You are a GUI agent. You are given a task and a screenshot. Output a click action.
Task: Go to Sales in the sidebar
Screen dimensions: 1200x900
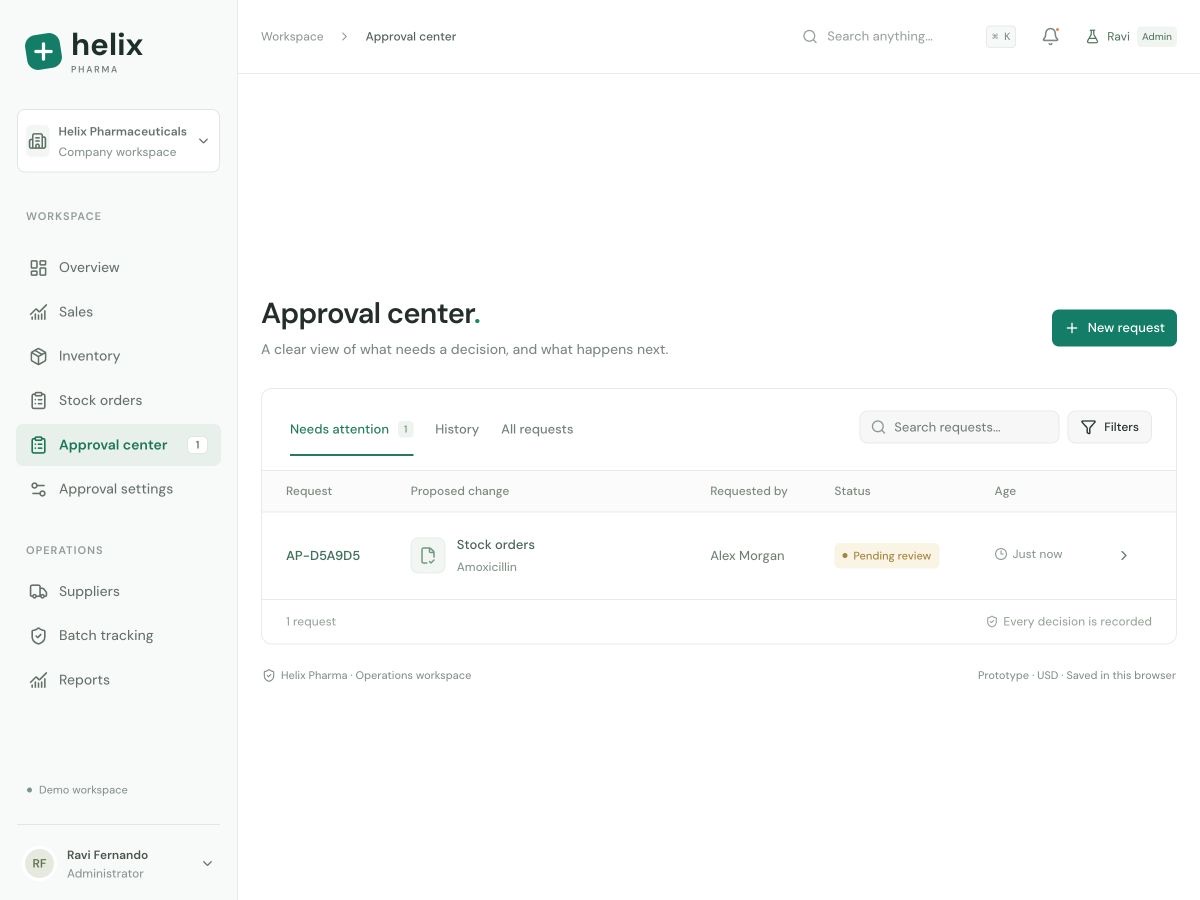[x=118, y=312]
